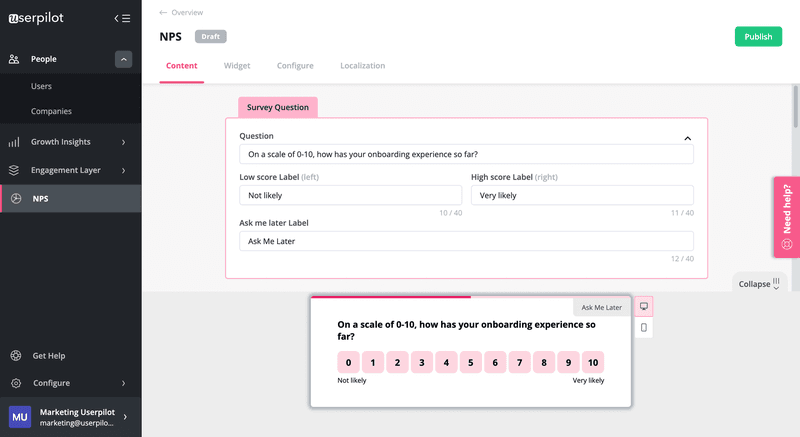Select score 2 in the preview
The width and height of the screenshot is (800, 437).
[397, 363]
